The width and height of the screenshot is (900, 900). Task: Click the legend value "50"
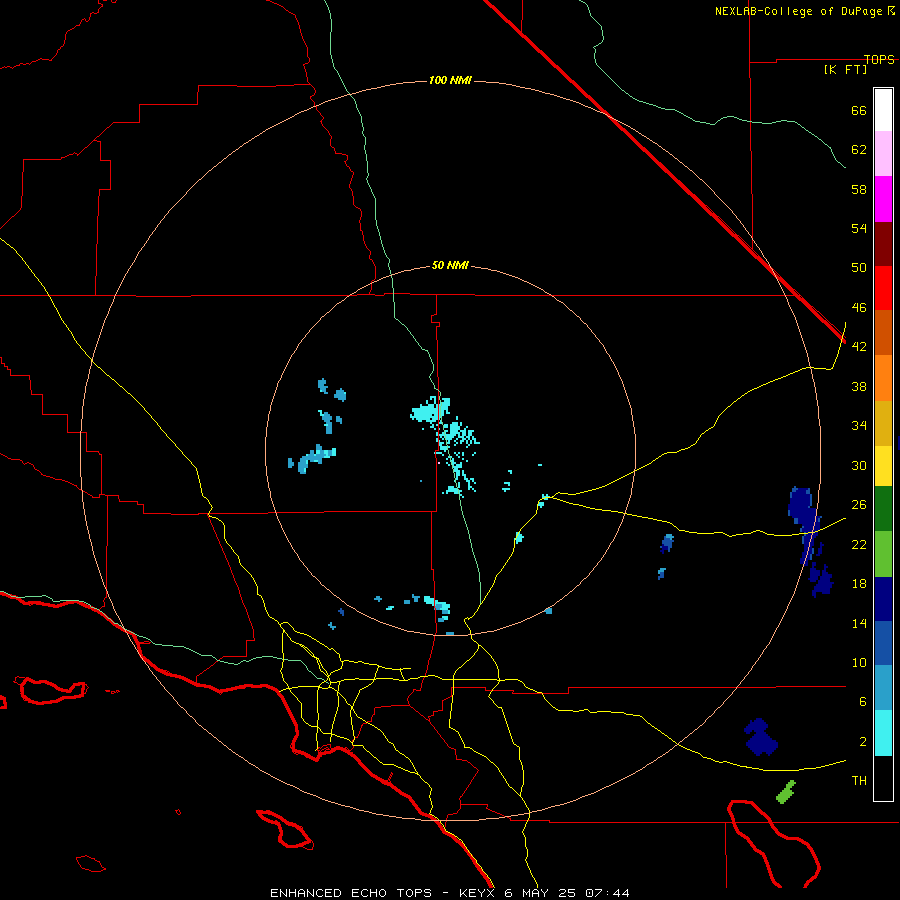(x=859, y=268)
